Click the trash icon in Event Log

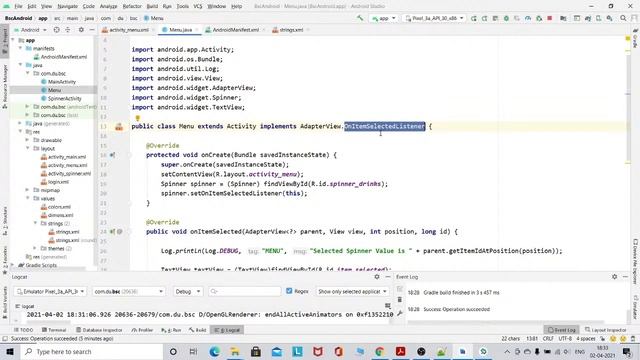pos(400,300)
